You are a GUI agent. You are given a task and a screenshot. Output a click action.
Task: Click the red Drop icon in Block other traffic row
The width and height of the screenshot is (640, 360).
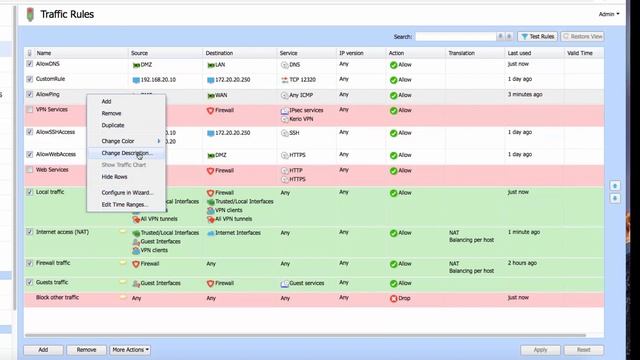393,299
